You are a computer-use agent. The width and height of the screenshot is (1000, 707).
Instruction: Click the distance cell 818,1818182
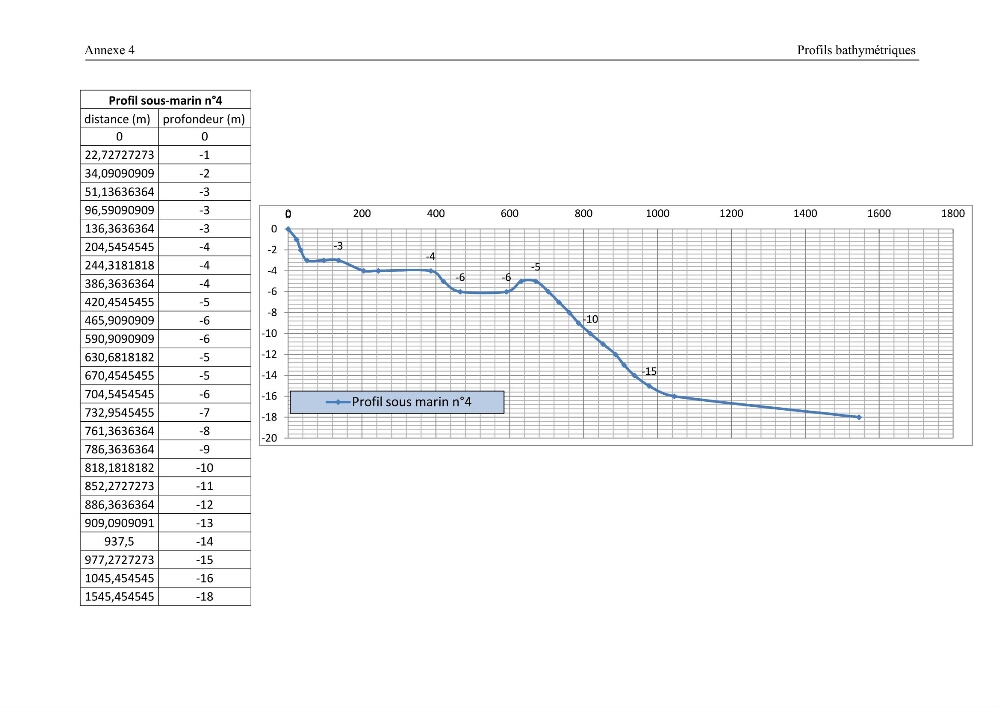pos(119,468)
